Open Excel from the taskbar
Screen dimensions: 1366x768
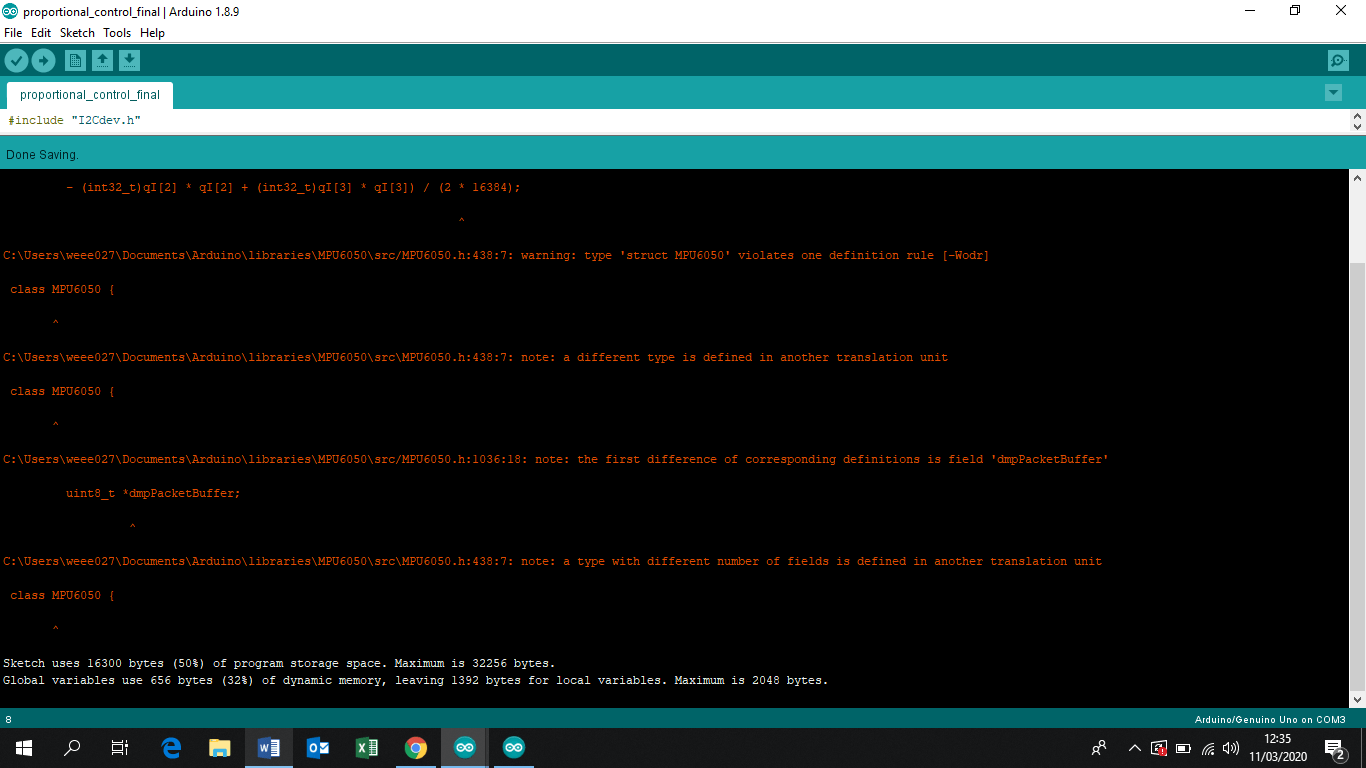367,748
